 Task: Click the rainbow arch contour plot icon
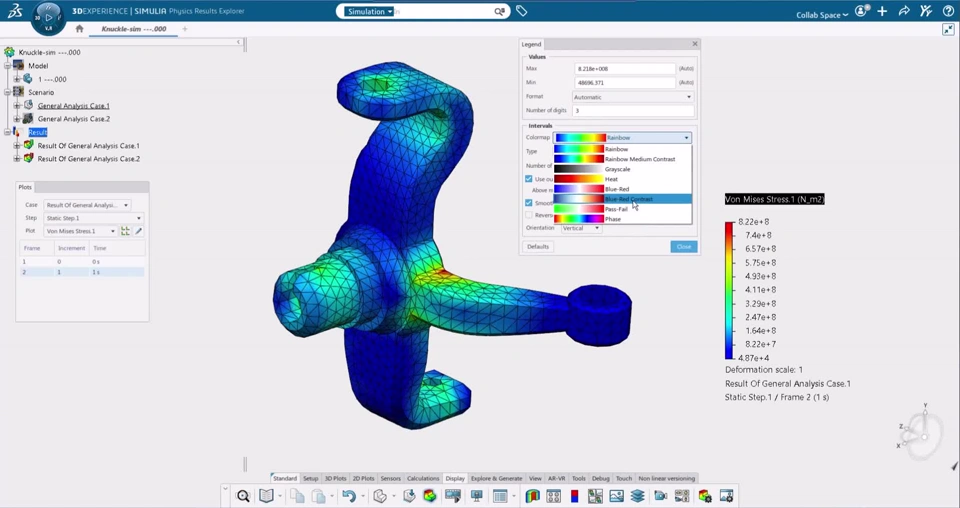[533, 496]
